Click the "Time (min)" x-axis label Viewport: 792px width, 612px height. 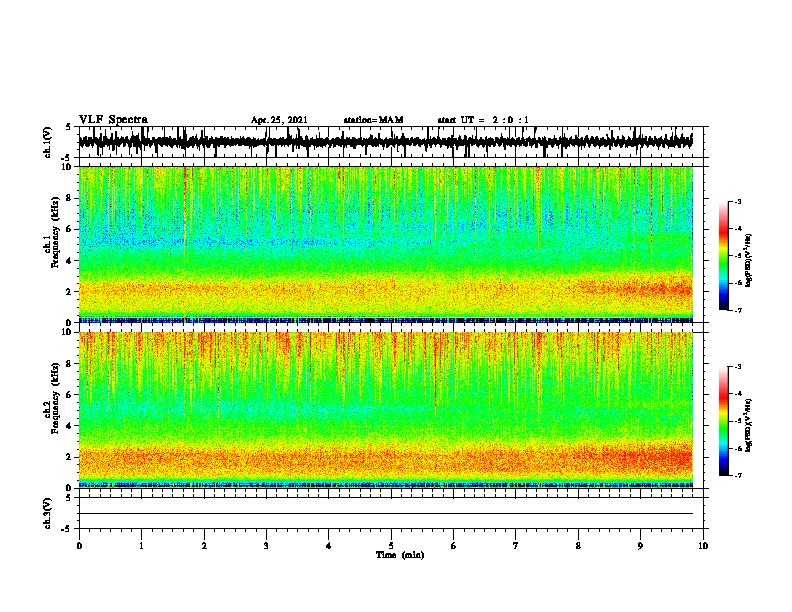[400, 555]
